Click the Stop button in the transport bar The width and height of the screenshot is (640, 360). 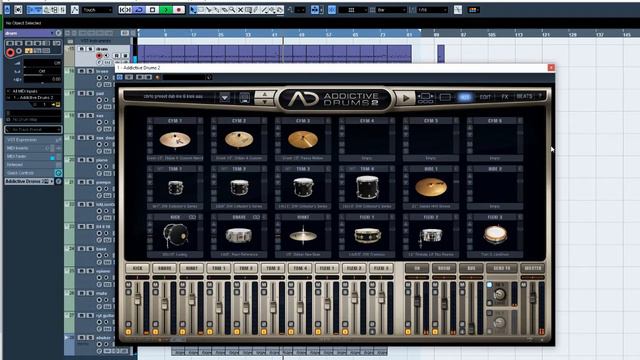[152, 9]
